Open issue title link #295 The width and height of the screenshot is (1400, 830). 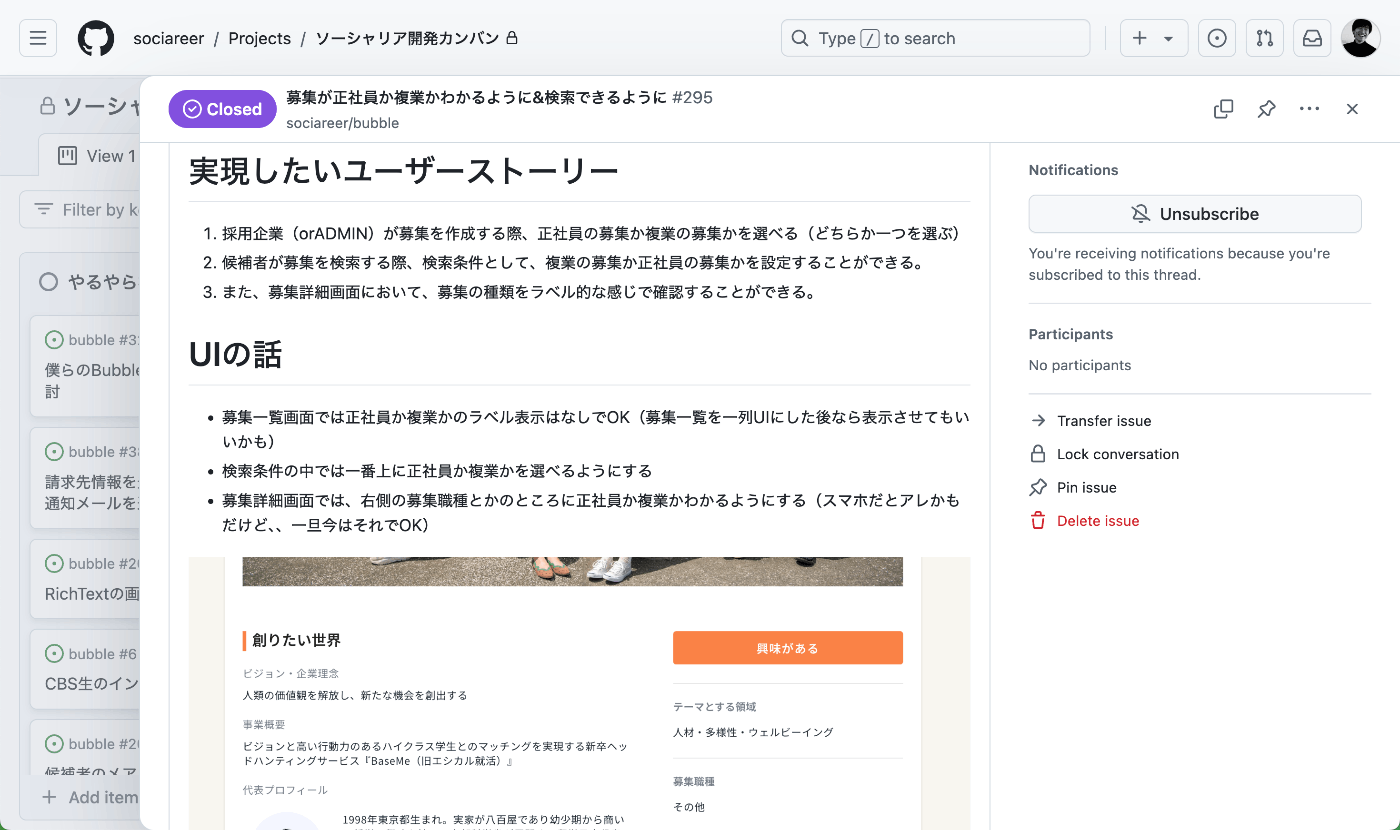[x=499, y=97]
